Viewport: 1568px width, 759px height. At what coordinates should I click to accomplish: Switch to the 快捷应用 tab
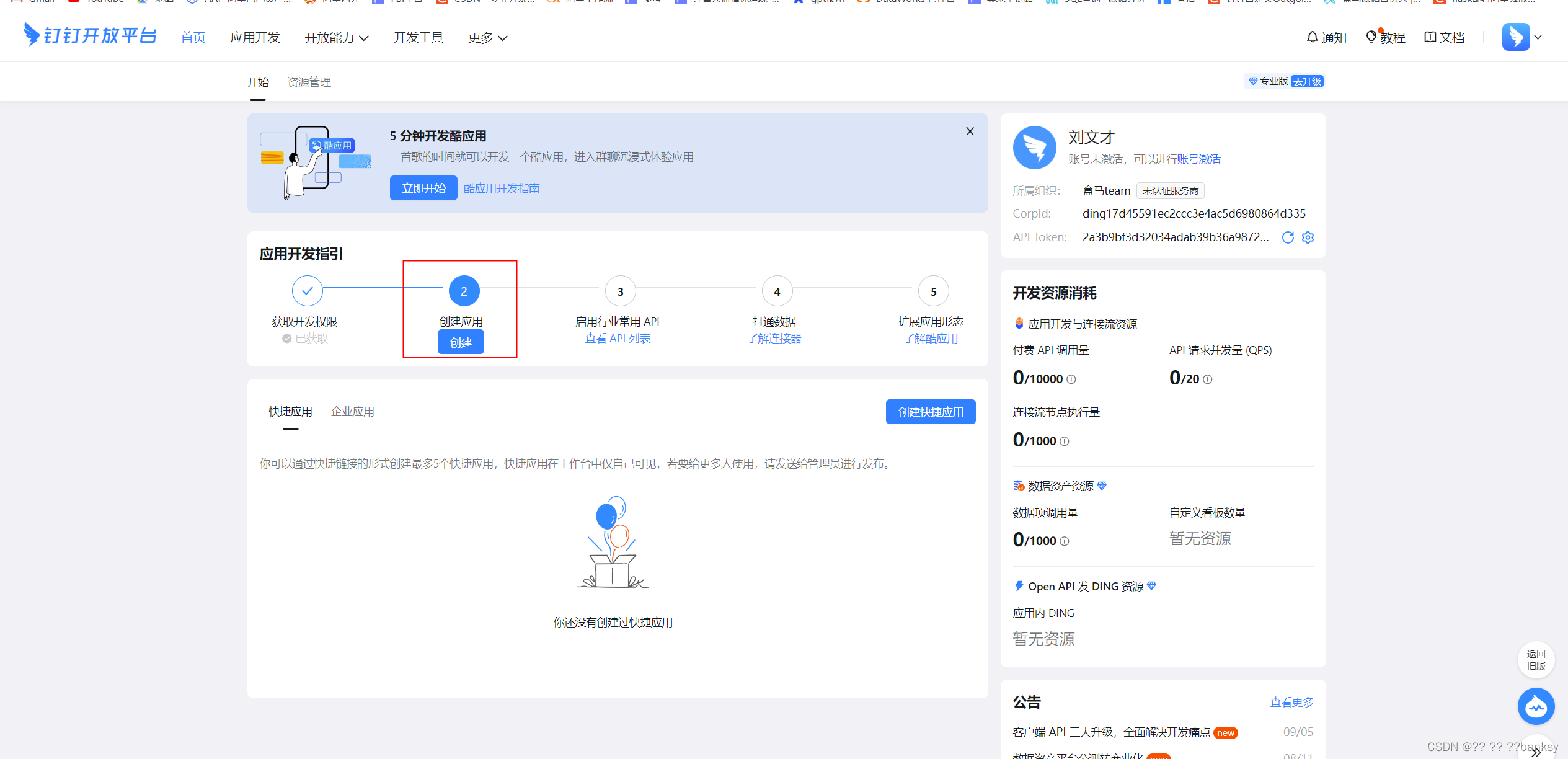click(290, 412)
